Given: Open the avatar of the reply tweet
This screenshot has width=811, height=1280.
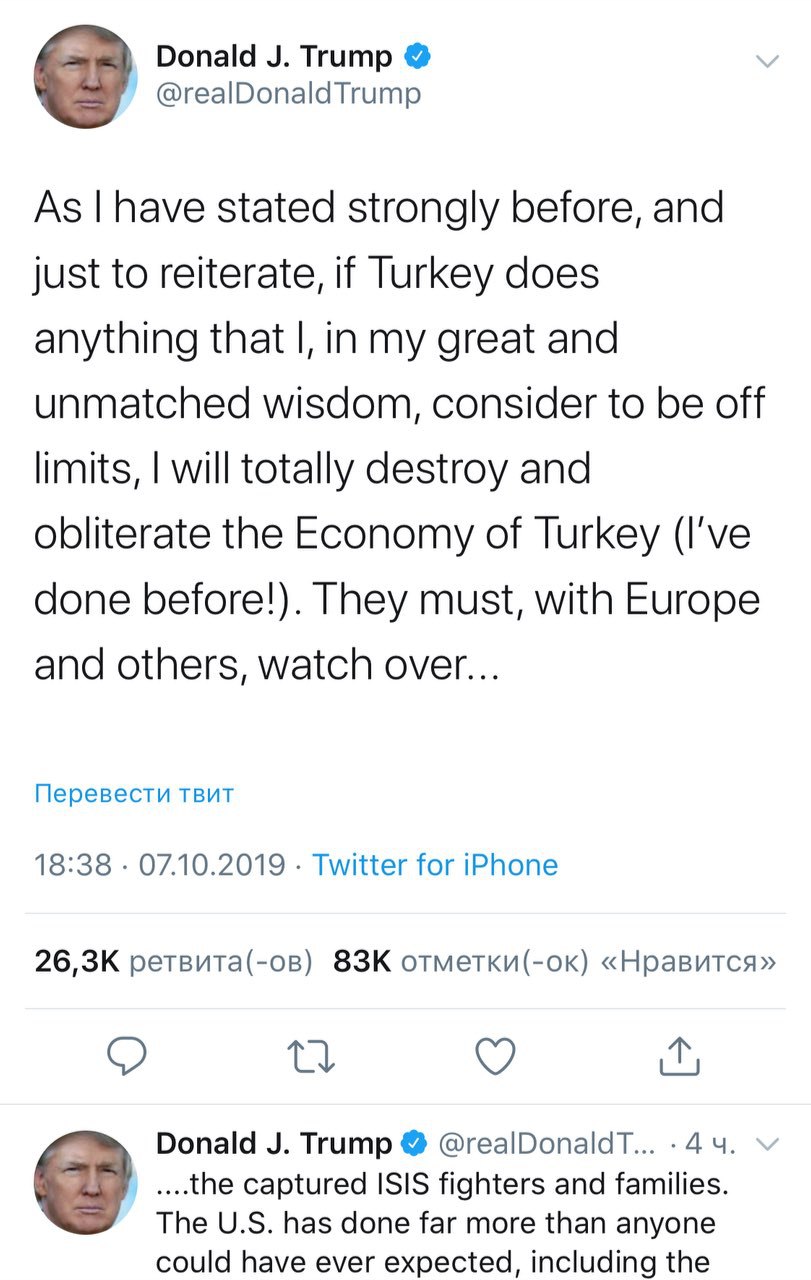Looking at the screenshot, I should point(85,1185).
